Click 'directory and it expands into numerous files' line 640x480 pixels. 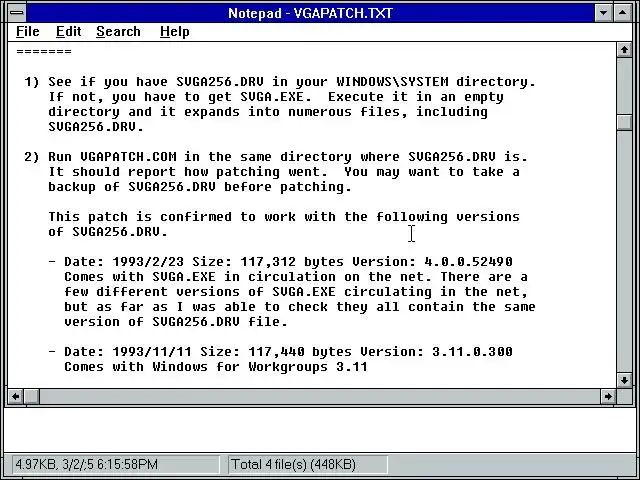pyautogui.click(x=268, y=112)
